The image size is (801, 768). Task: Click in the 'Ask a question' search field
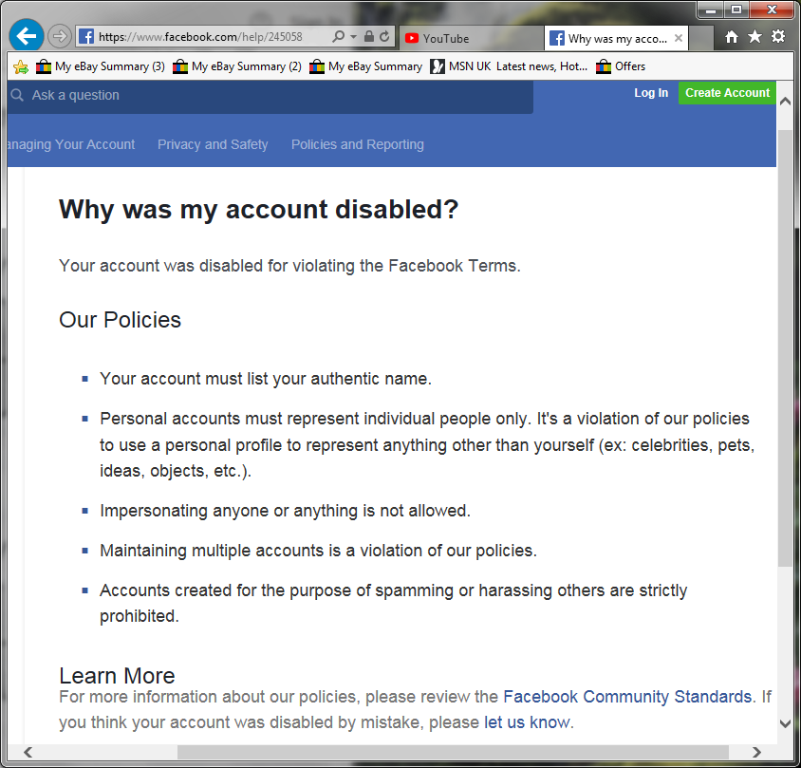[270, 96]
